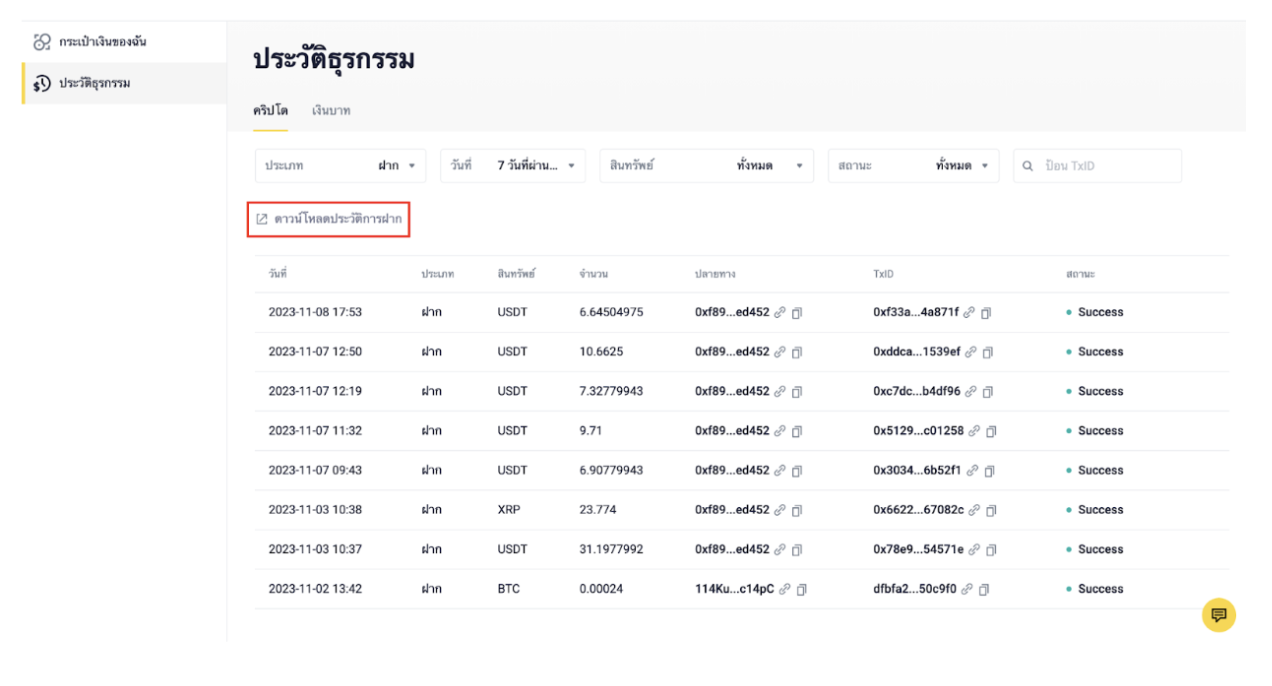The width and height of the screenshot is (1272, 686).
Task: Click the yellow chat support icon
Action: (1218, 615)
